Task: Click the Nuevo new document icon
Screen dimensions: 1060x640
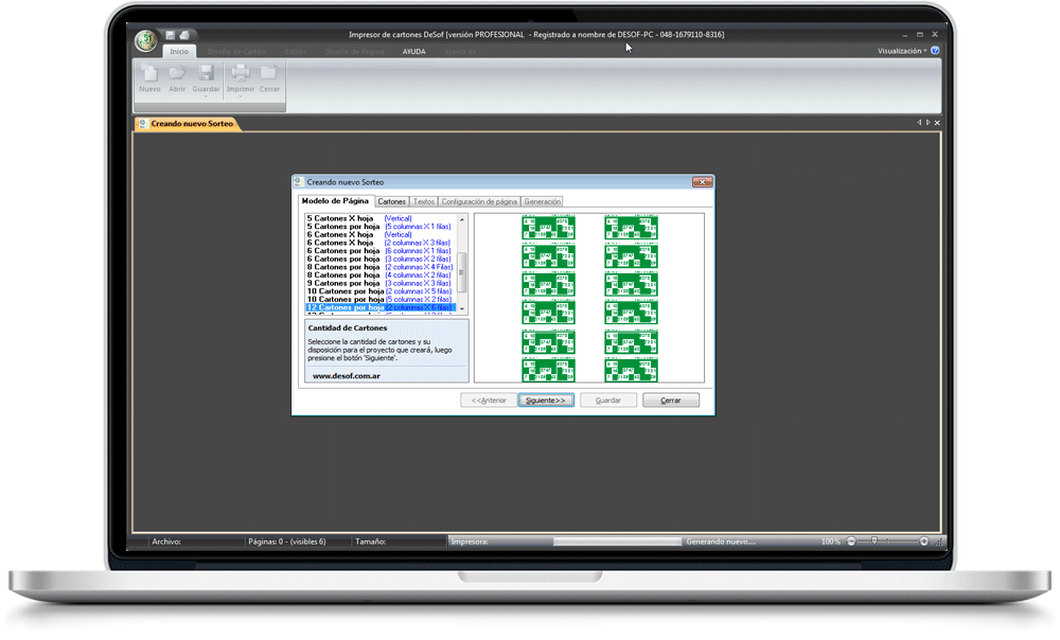Action: click(149, 73)
